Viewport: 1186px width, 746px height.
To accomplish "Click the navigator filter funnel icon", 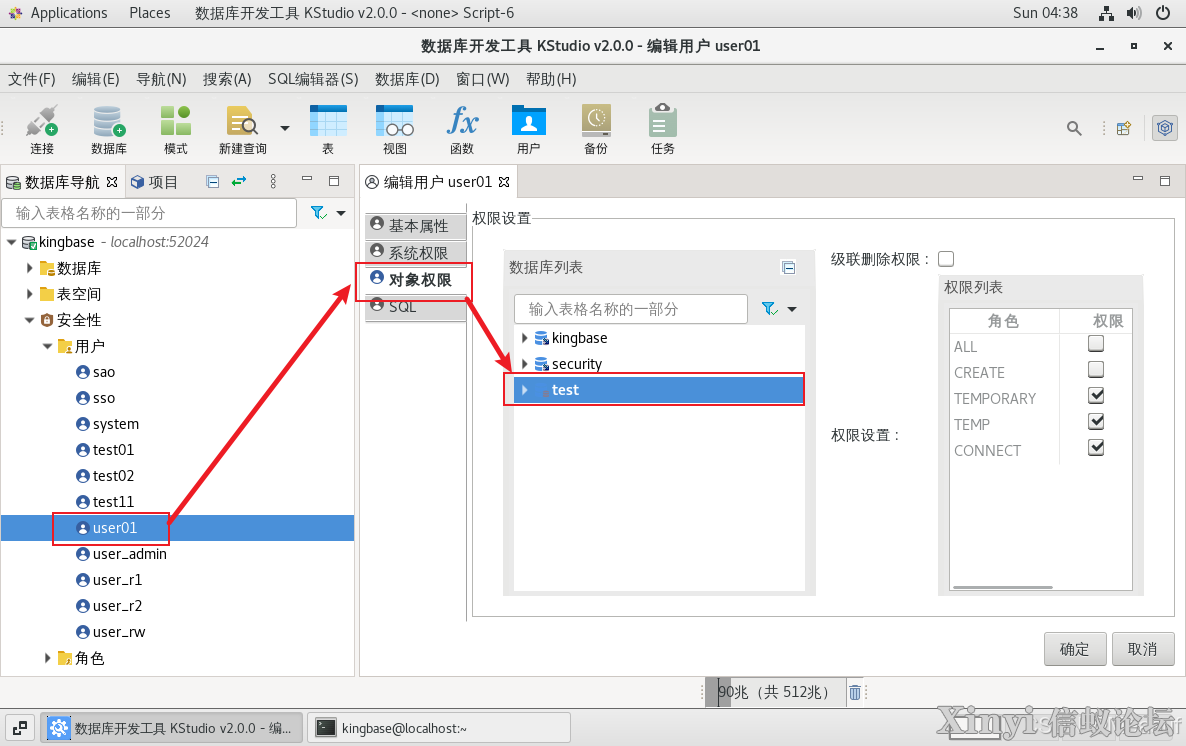I will [318, 213].
